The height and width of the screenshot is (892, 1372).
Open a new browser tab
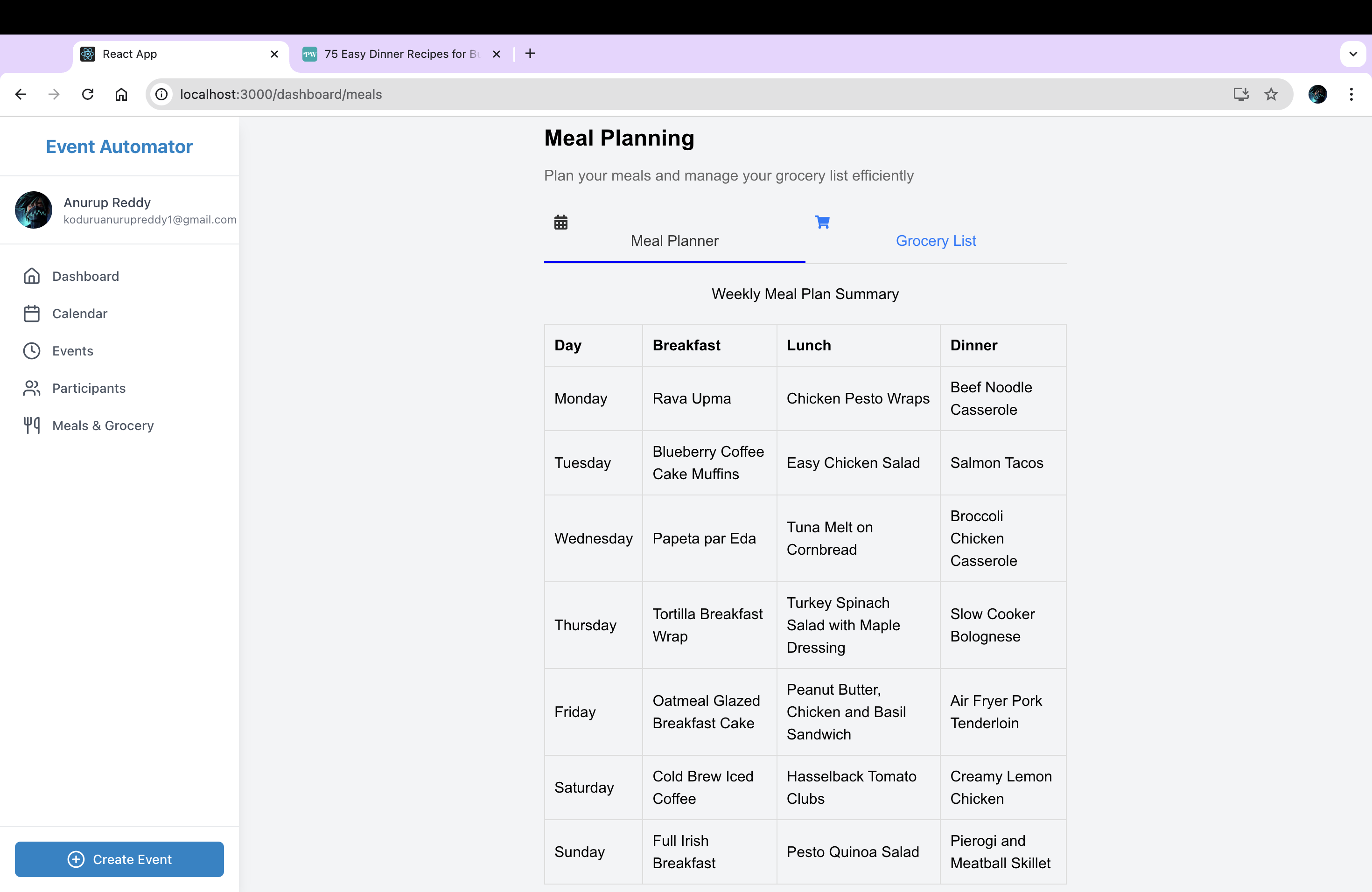click(x=530, y=54)
